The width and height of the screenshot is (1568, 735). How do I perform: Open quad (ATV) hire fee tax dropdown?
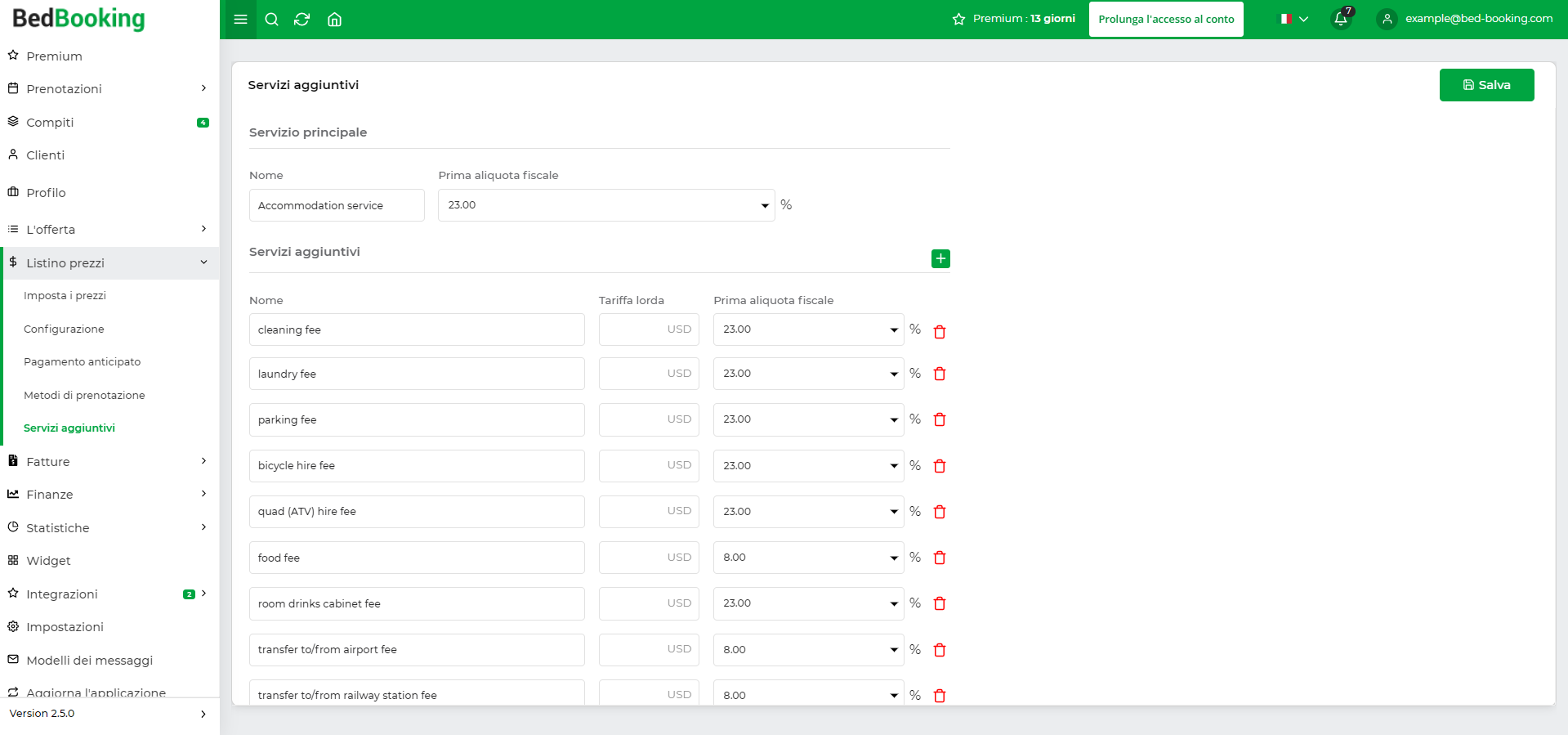point(808,512)
